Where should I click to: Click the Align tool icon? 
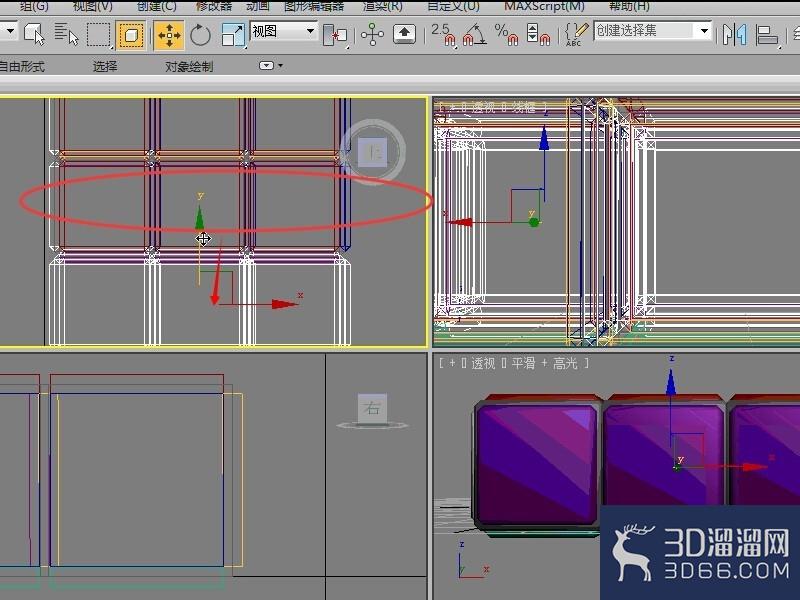767,35
